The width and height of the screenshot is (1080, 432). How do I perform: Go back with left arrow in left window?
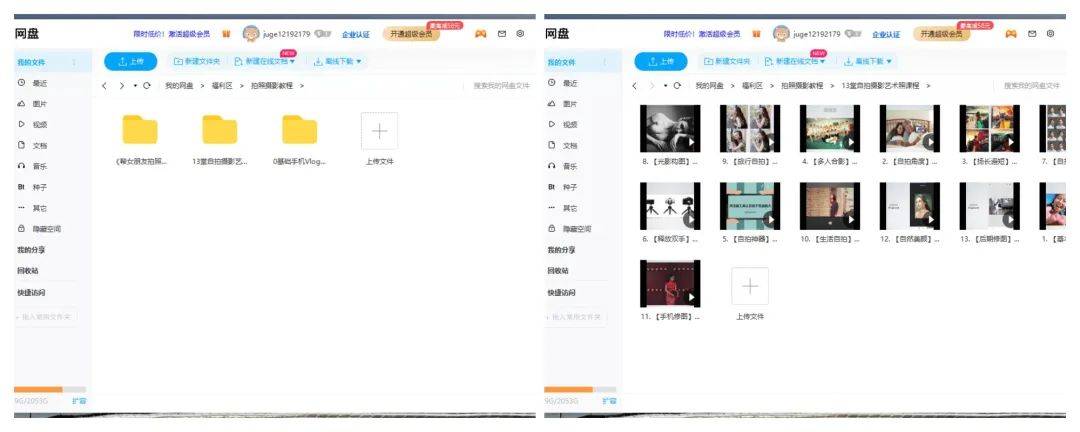tap(105, 86)
